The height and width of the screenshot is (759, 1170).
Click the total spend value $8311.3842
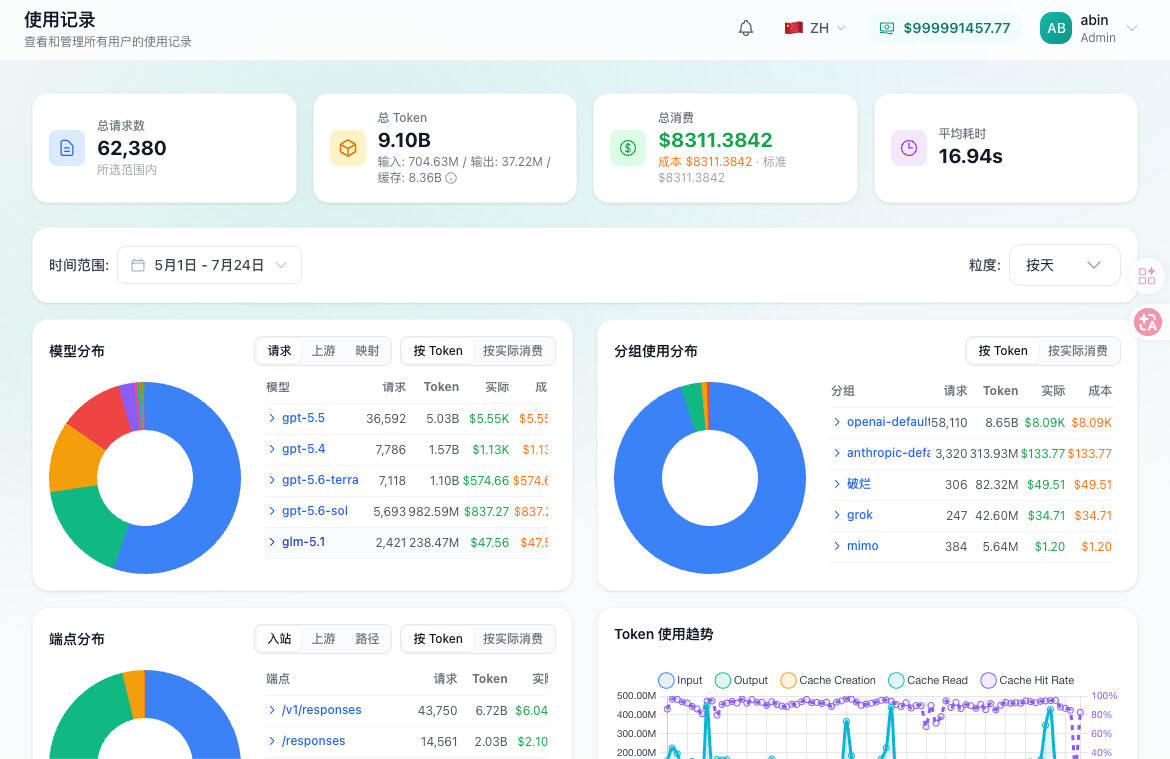[715, 140]
